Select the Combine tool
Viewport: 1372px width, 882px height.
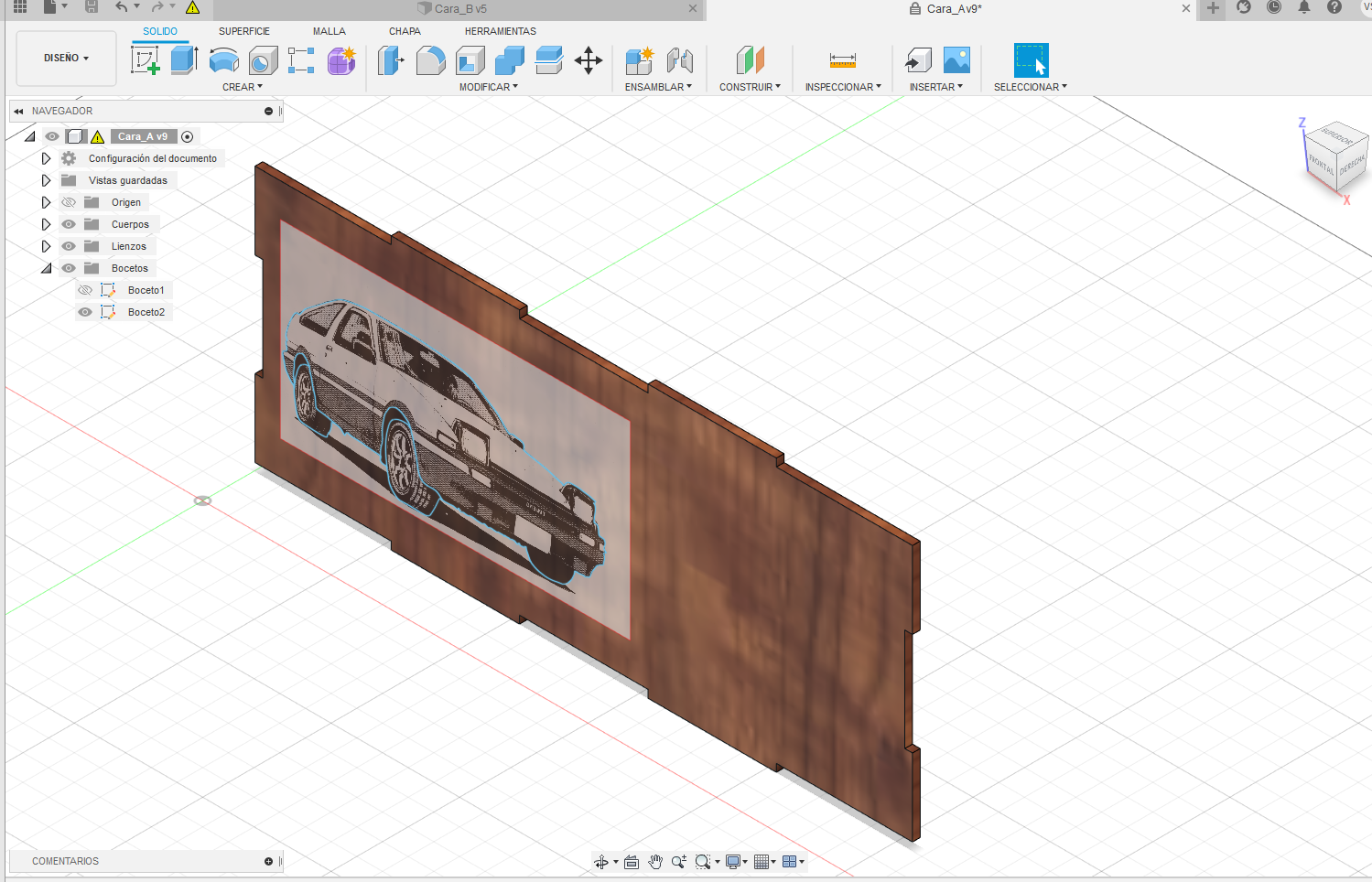[509, 60]
